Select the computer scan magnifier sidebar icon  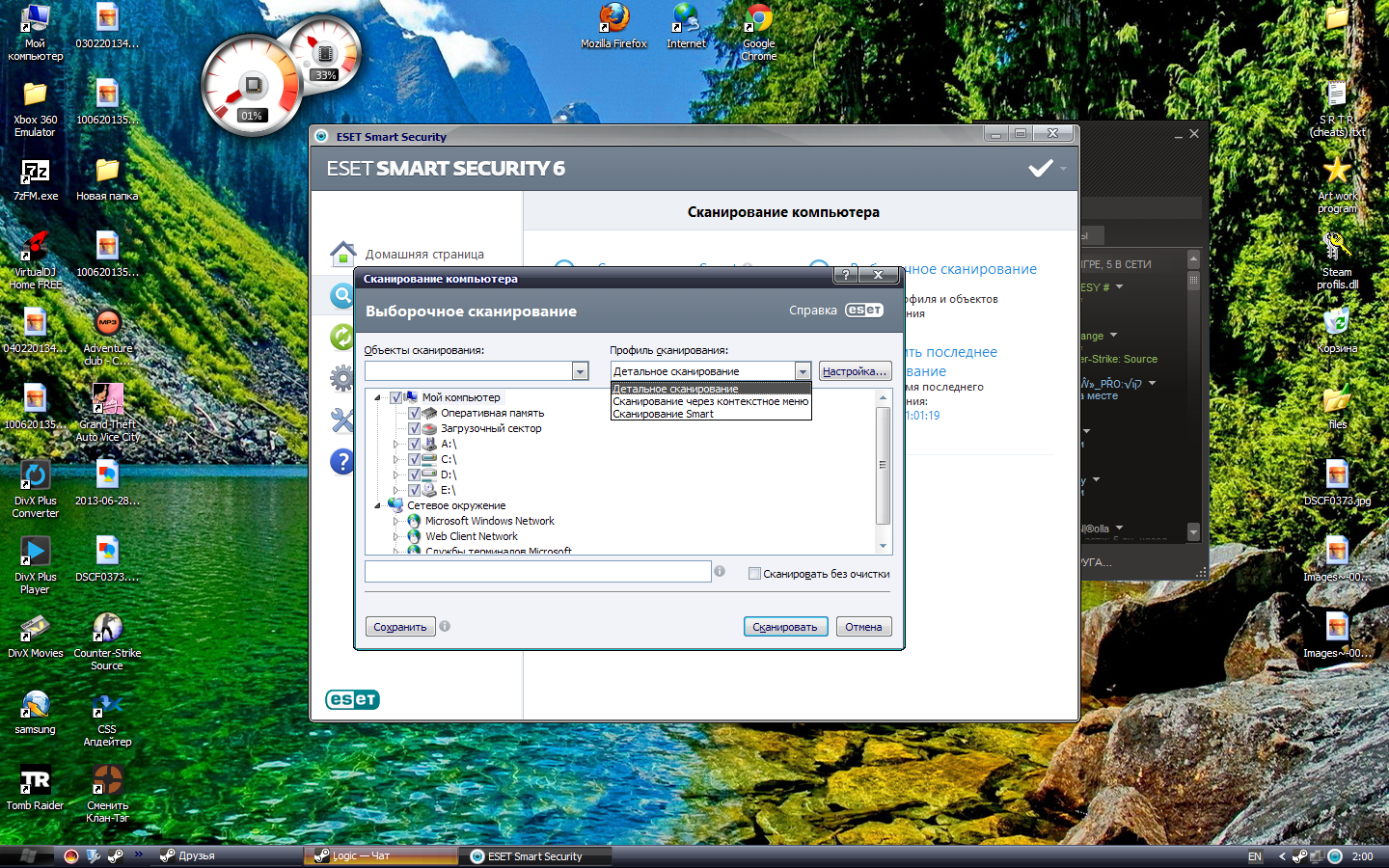[341, 295]
